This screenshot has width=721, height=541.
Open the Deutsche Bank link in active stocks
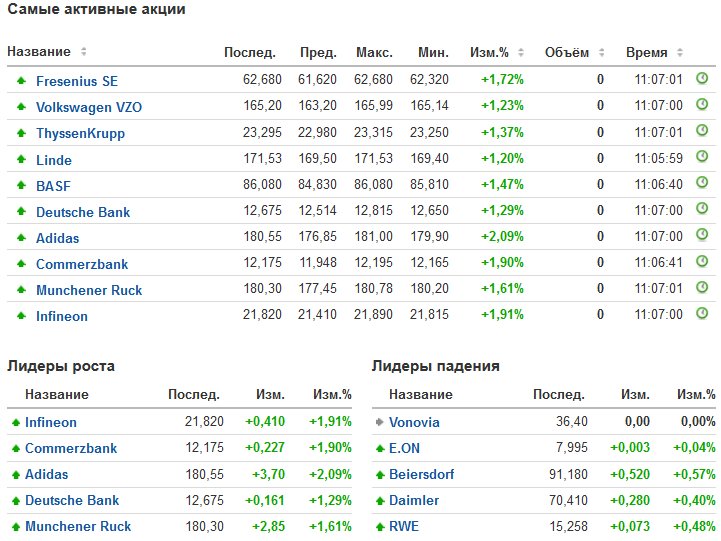(x=83, y=212)
